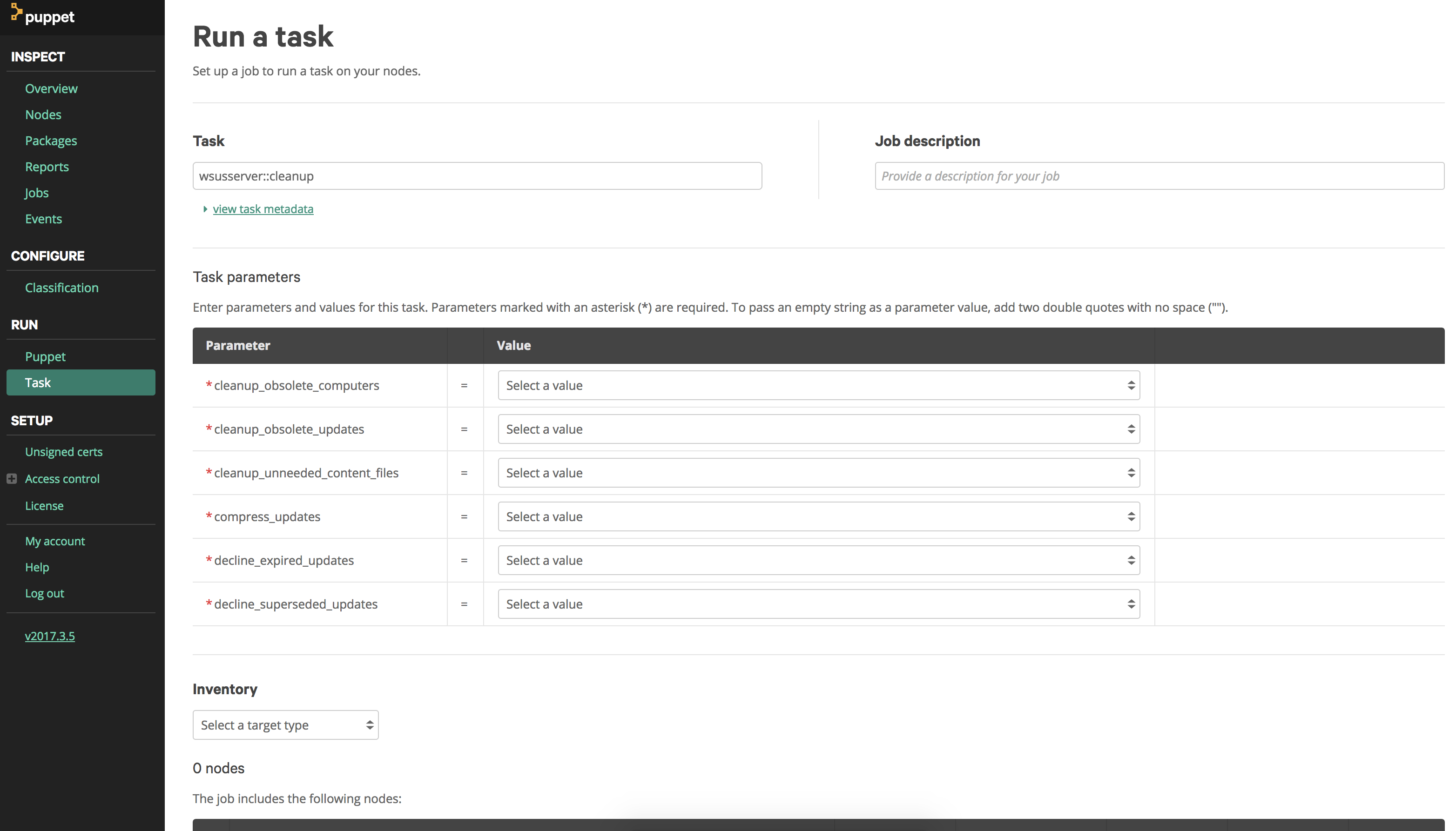This screenshot has height=831, width=1456.
Task: Open the cleanup_unneeded_content_files value dropdown
Action: pyautogui.click(x=818, y=473)
